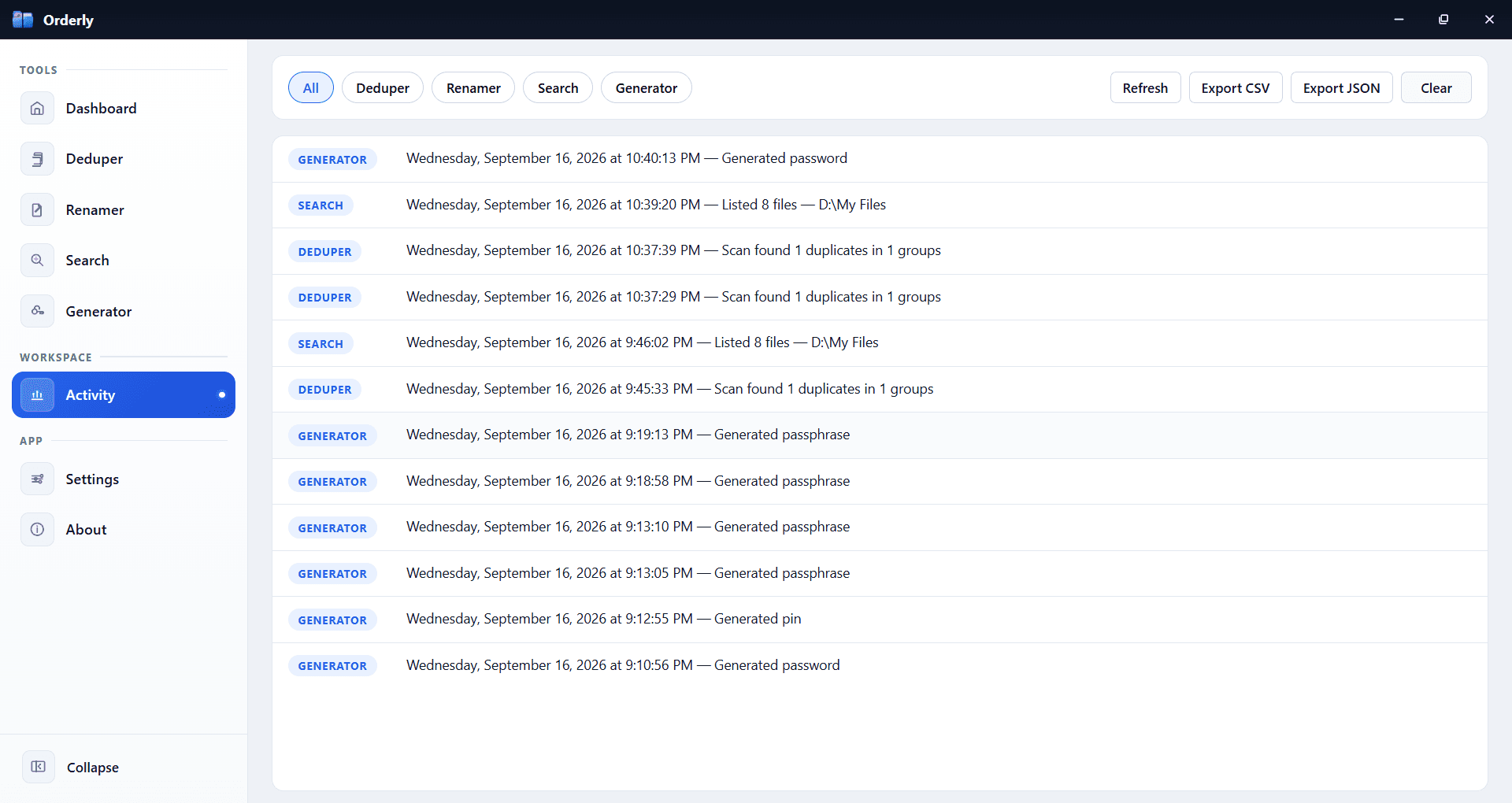The height and width of the screenshot is (803, 1512).
Task: Click the Renamer sidebar icon
Action: coord(37,210)
